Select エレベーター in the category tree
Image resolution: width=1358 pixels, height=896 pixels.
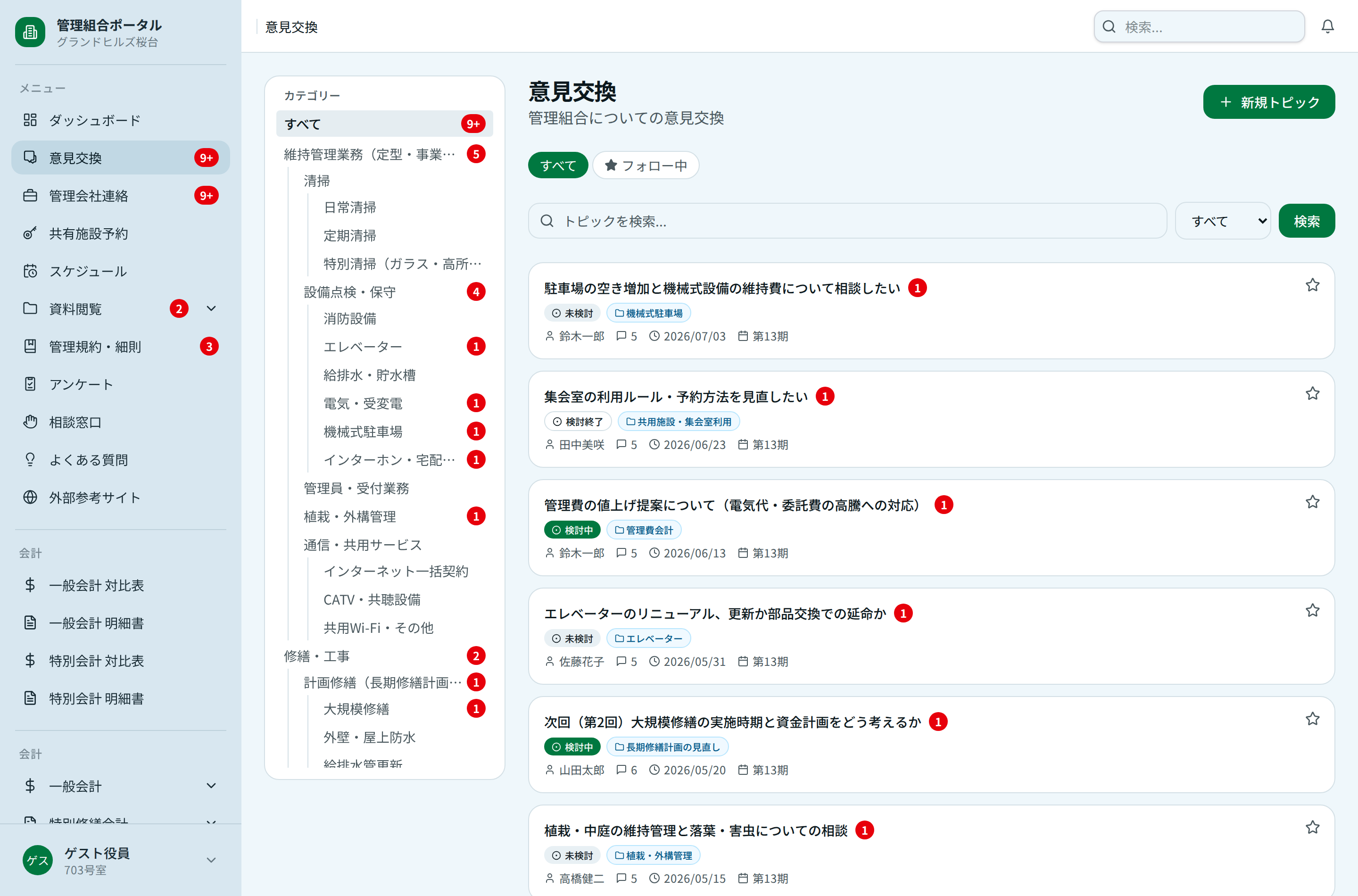point(404,346)
